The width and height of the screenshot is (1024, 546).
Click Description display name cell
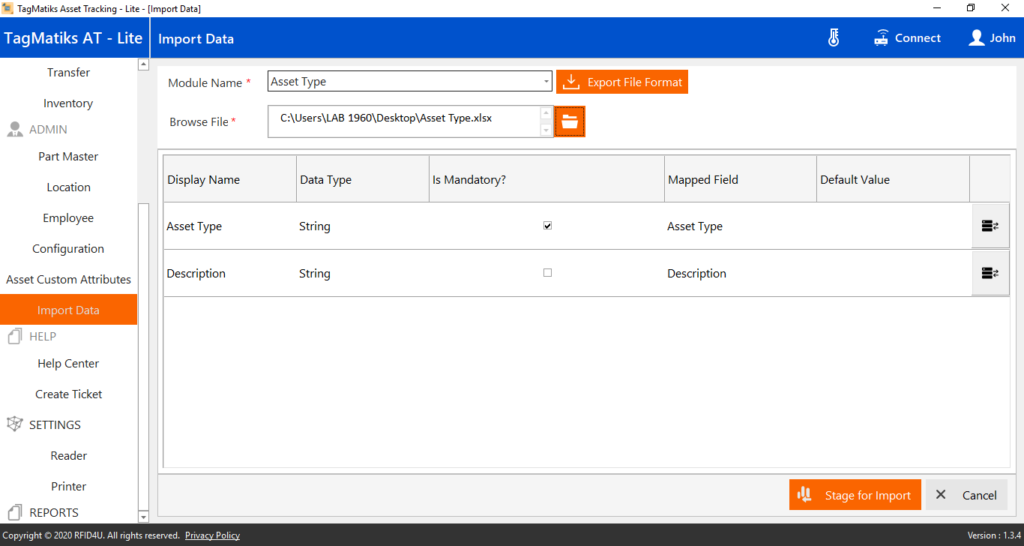point(230,273)
